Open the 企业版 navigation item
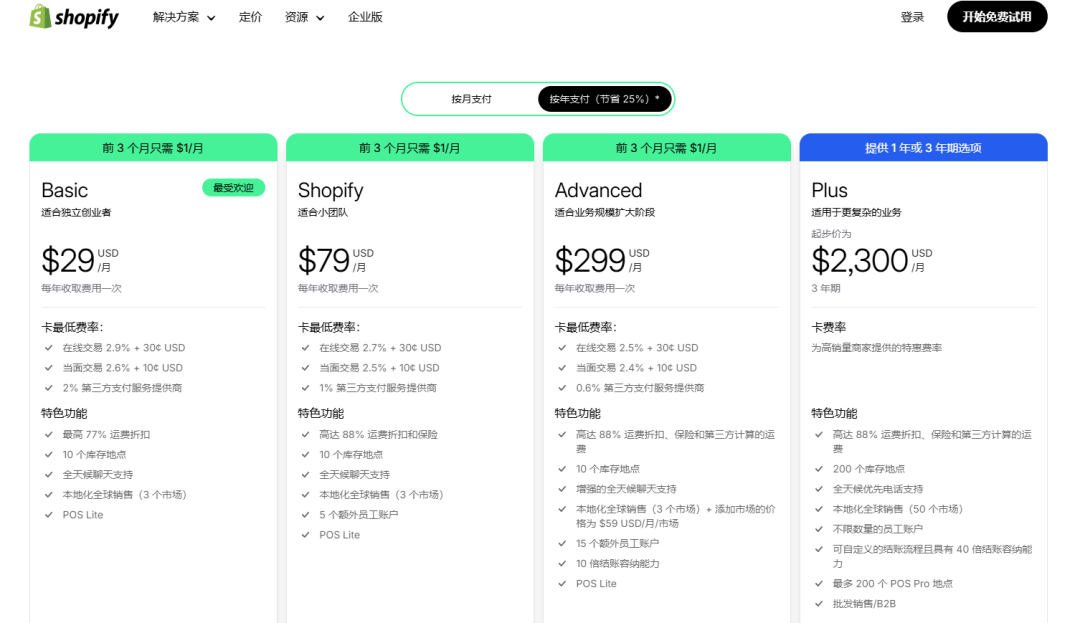Image resolution: width=1080 pixels, height=623 pixels. [x=365, y=17]
